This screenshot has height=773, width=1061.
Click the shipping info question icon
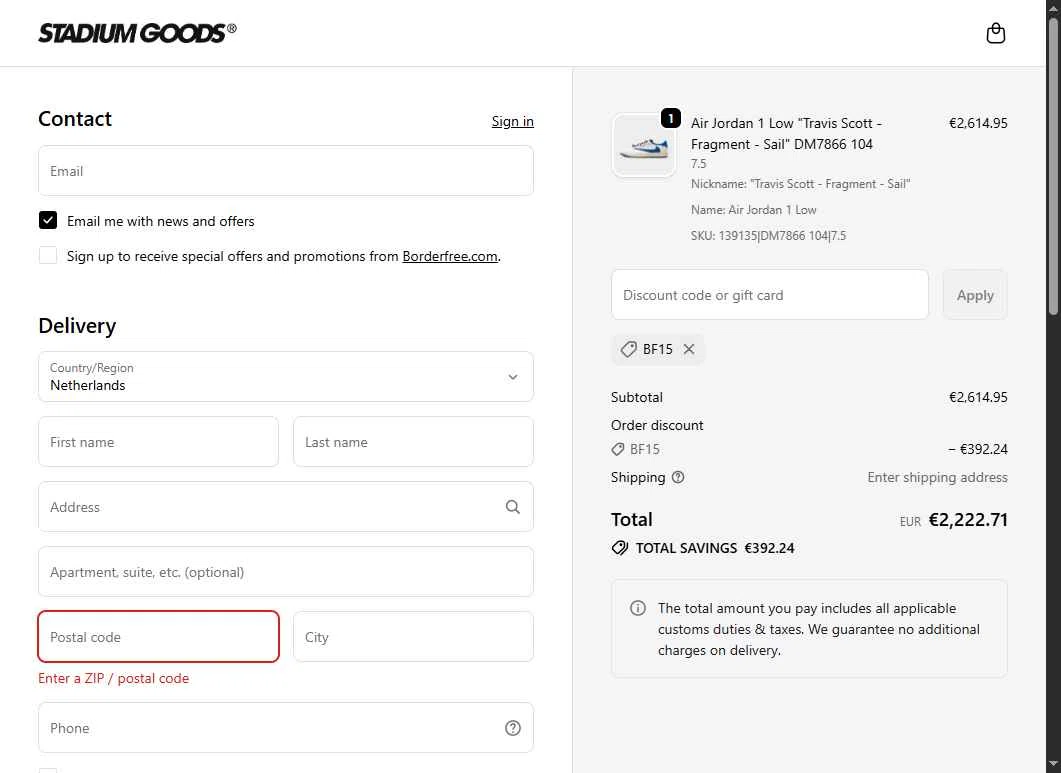[x=678, y=477]
